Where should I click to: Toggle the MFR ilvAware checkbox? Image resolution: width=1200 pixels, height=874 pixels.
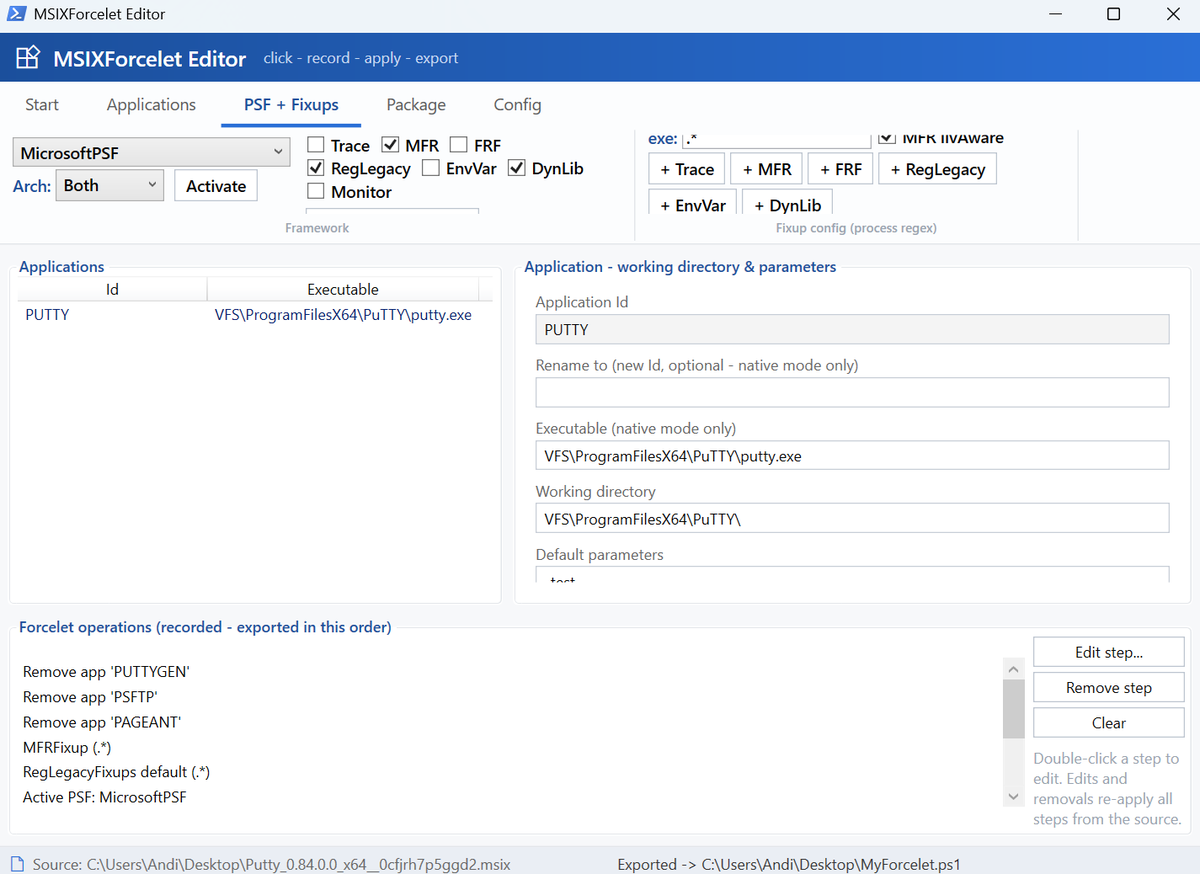pyautogui.click(x=886, y=138)
